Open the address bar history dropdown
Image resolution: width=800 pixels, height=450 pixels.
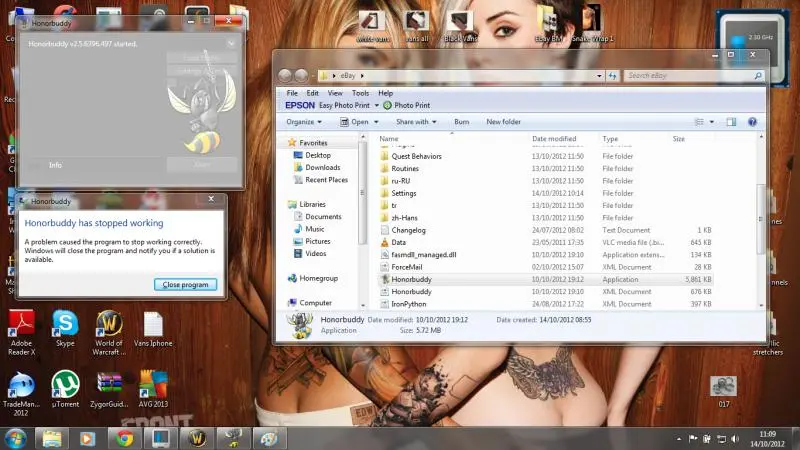pyautogui.click(x=599, y=76)
